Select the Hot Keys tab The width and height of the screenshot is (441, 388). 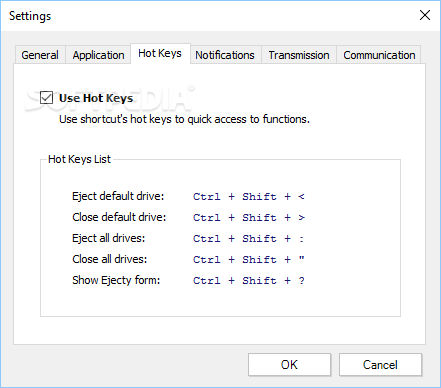160,53
